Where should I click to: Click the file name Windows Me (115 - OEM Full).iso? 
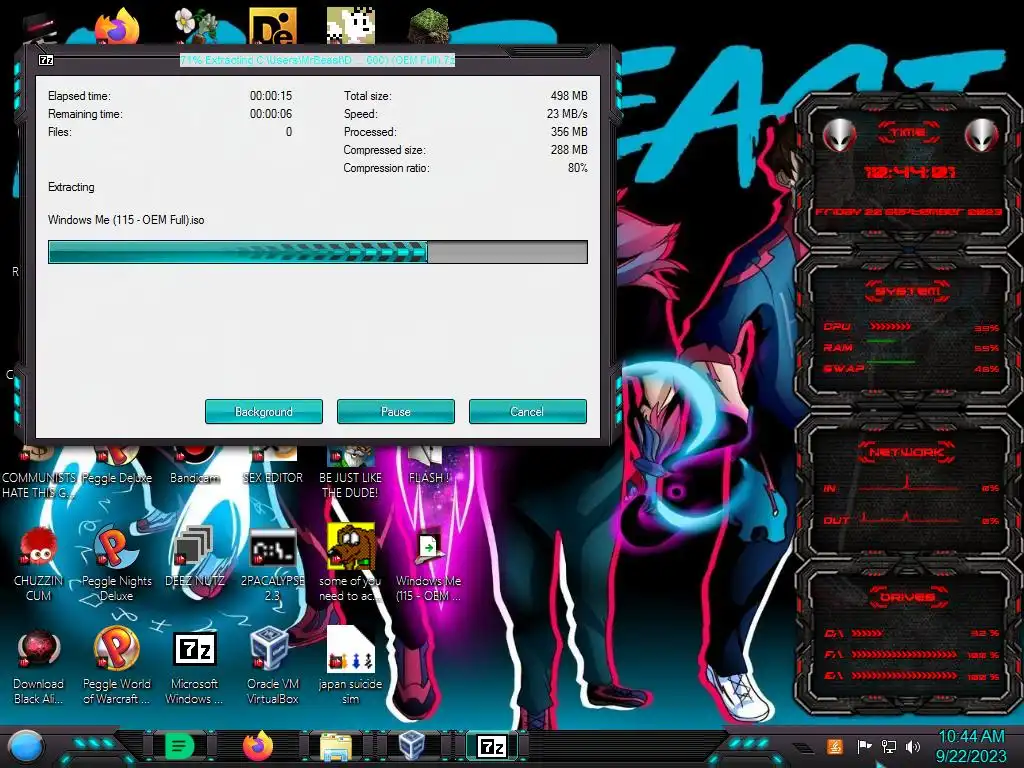point(126,220)
